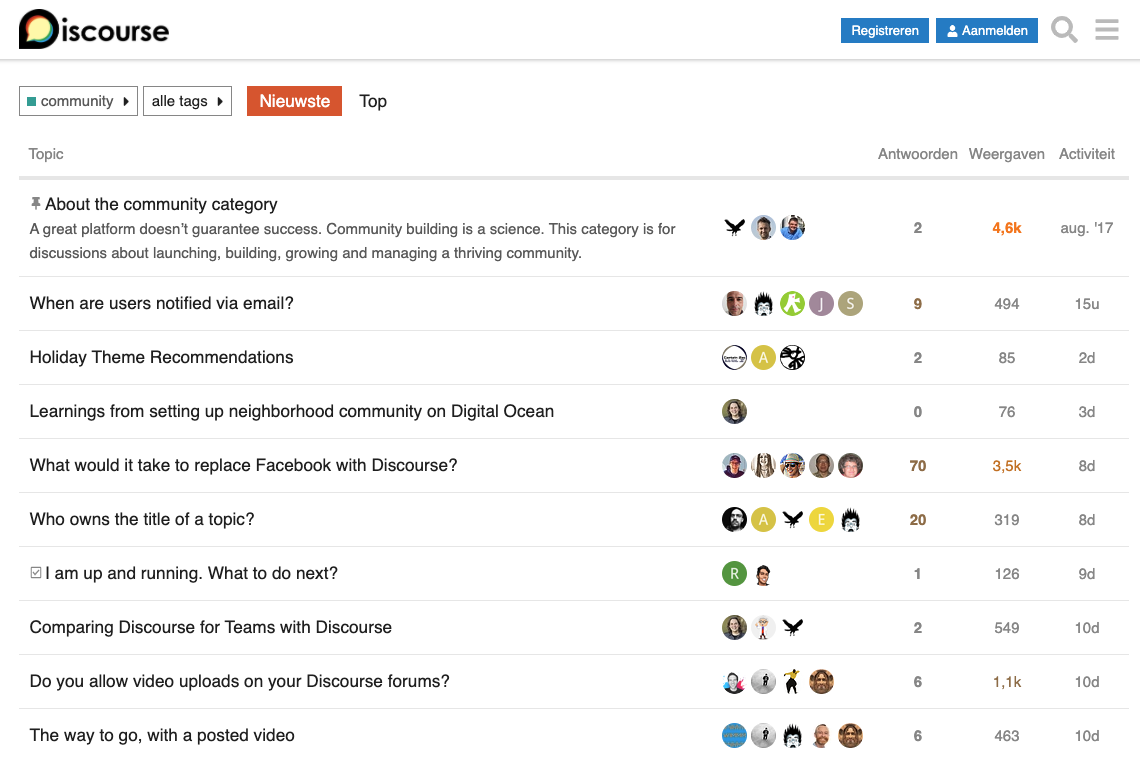Image resolution: width=1140 pixels, height=761 pixels.
Task: Click the yellow A avatar in Holiday Theme row
Action: click(x=763, y=358)
